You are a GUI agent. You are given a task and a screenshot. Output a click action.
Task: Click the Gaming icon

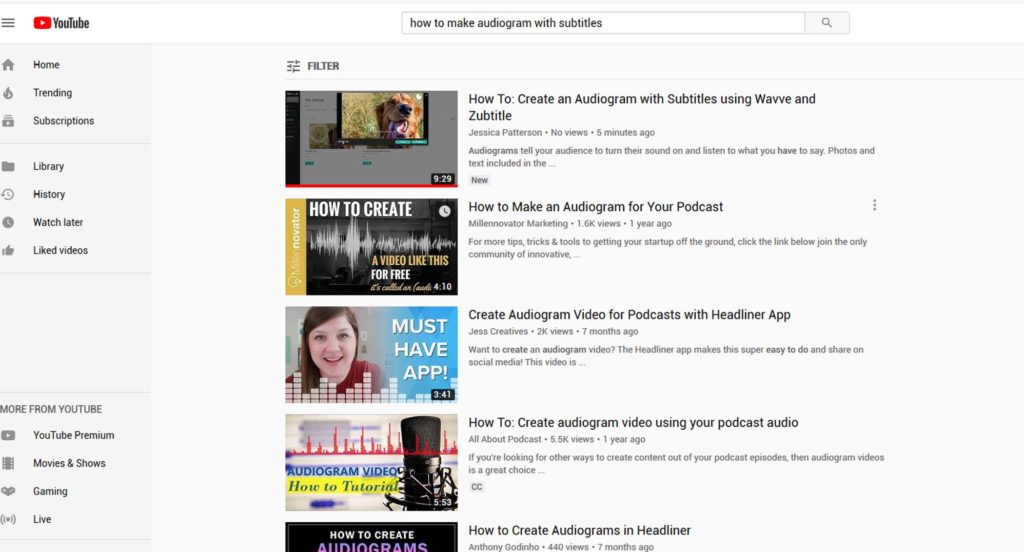pyautogui.click(x=8, y=491)
